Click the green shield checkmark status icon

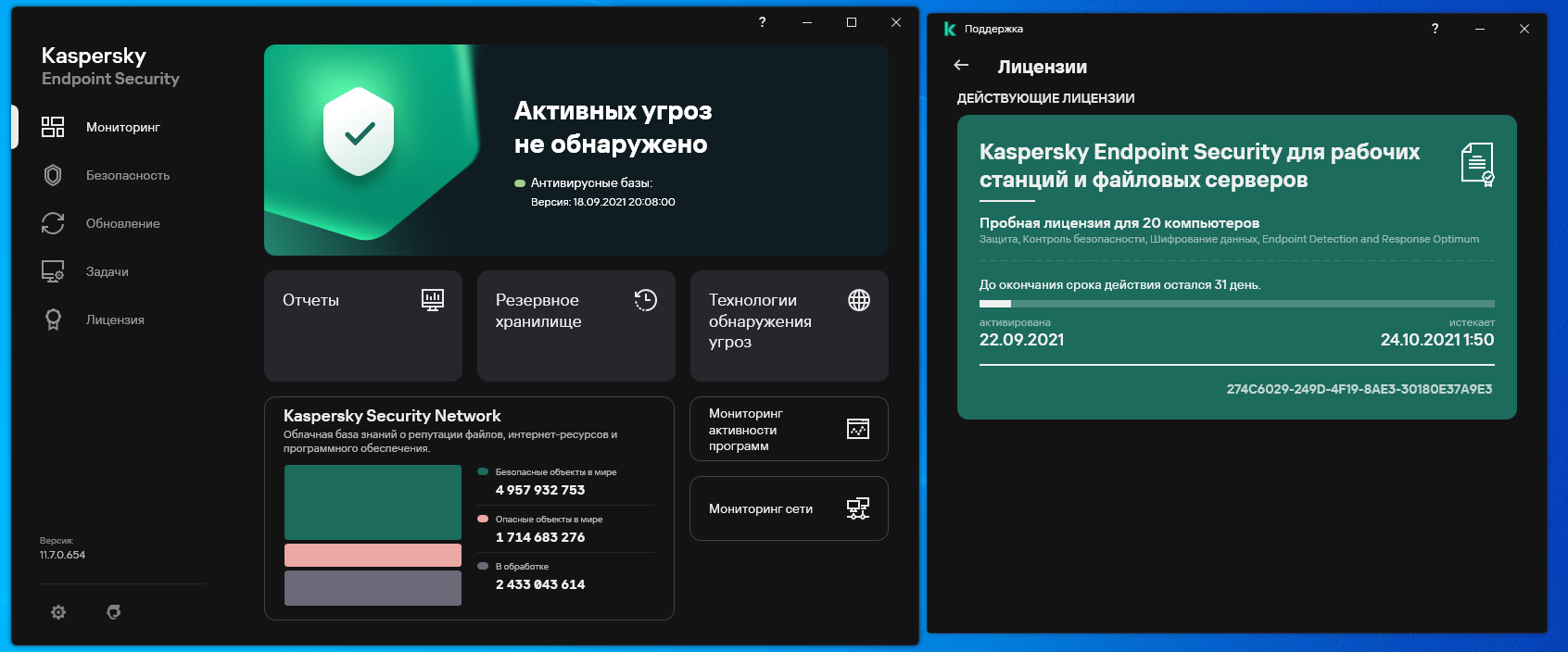[359, 132]
